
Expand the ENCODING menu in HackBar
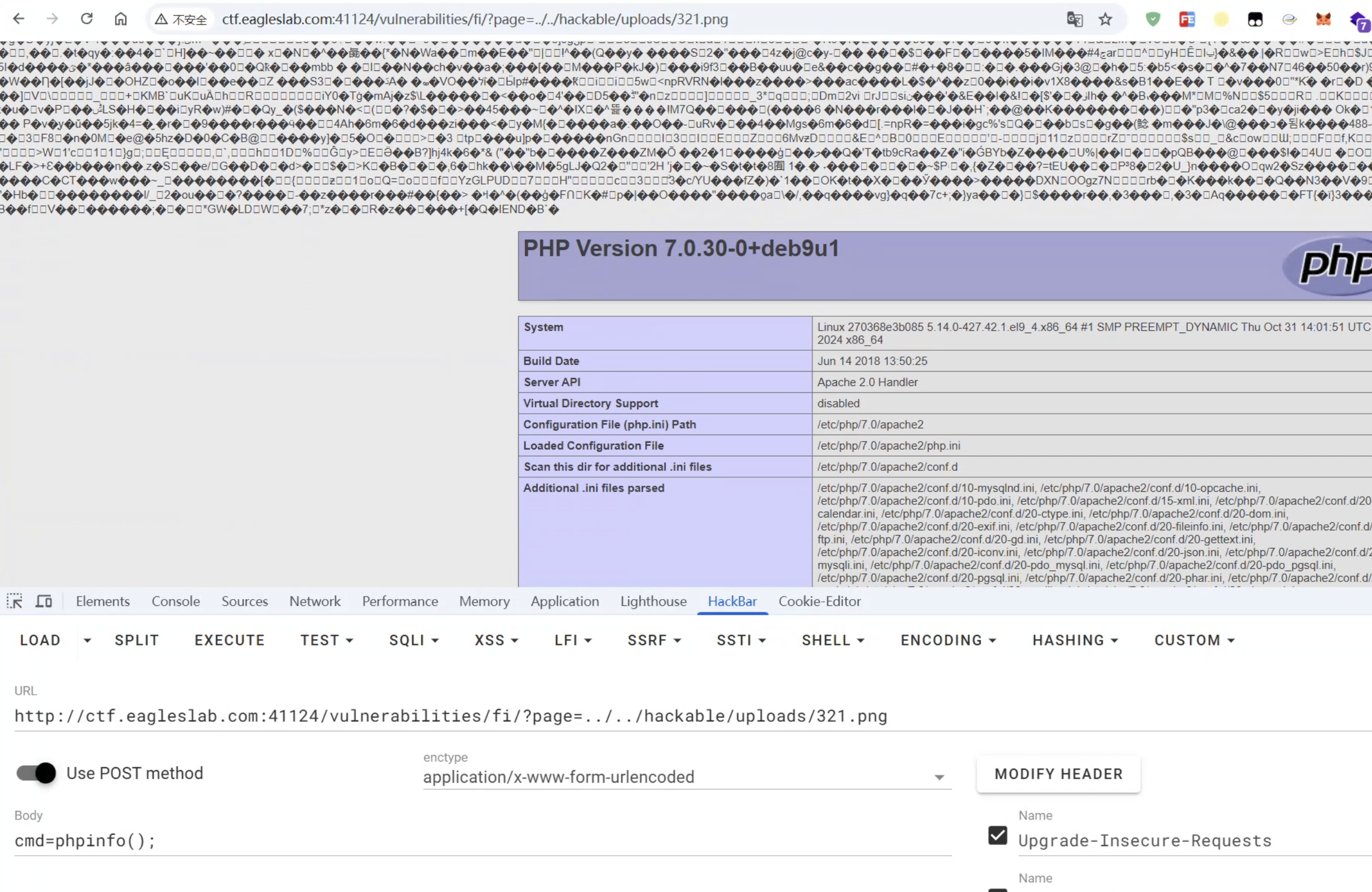click(948, 640)
